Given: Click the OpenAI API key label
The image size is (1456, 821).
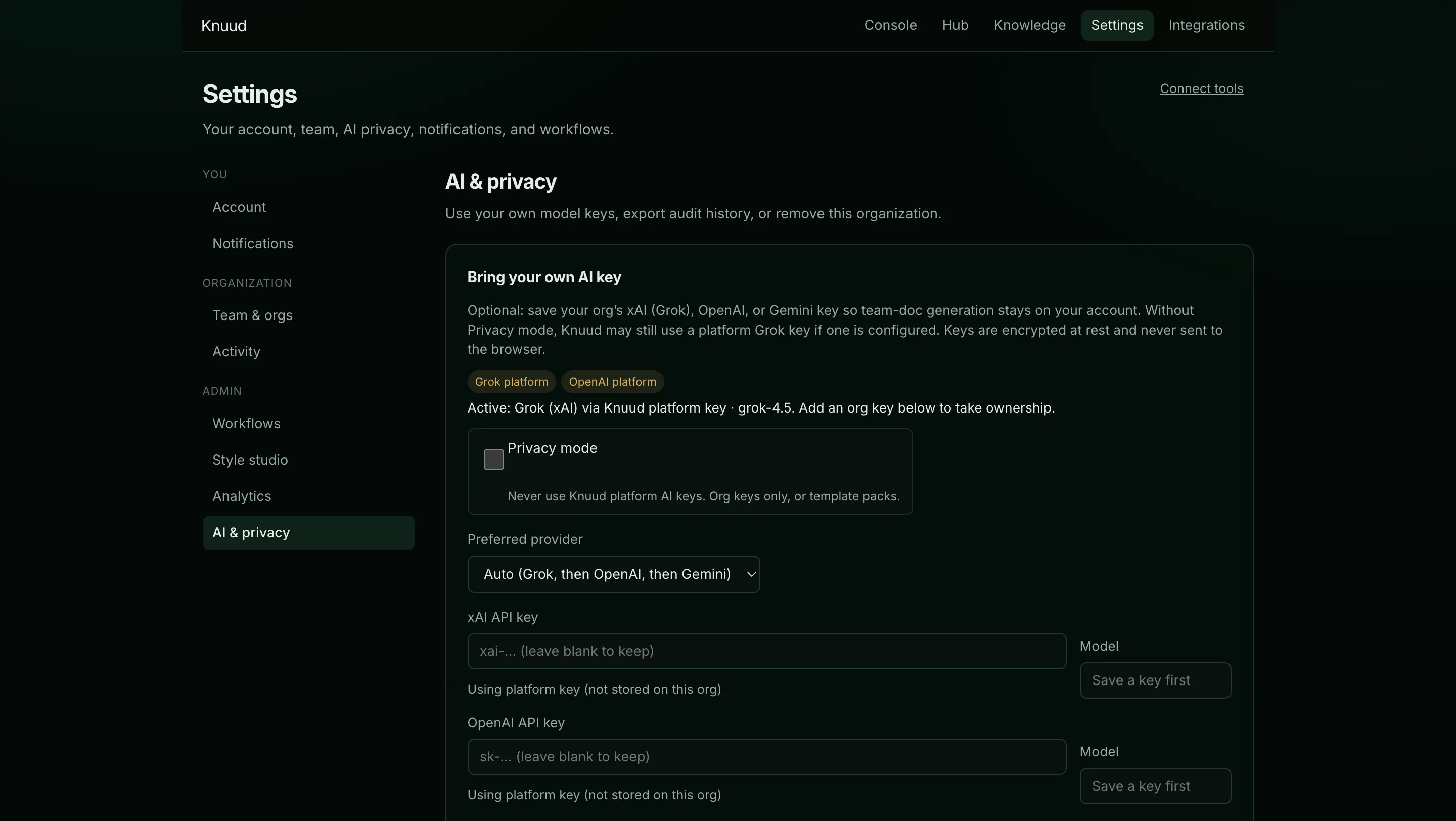Looking at the screenshot, I should [x=516, y=723].
